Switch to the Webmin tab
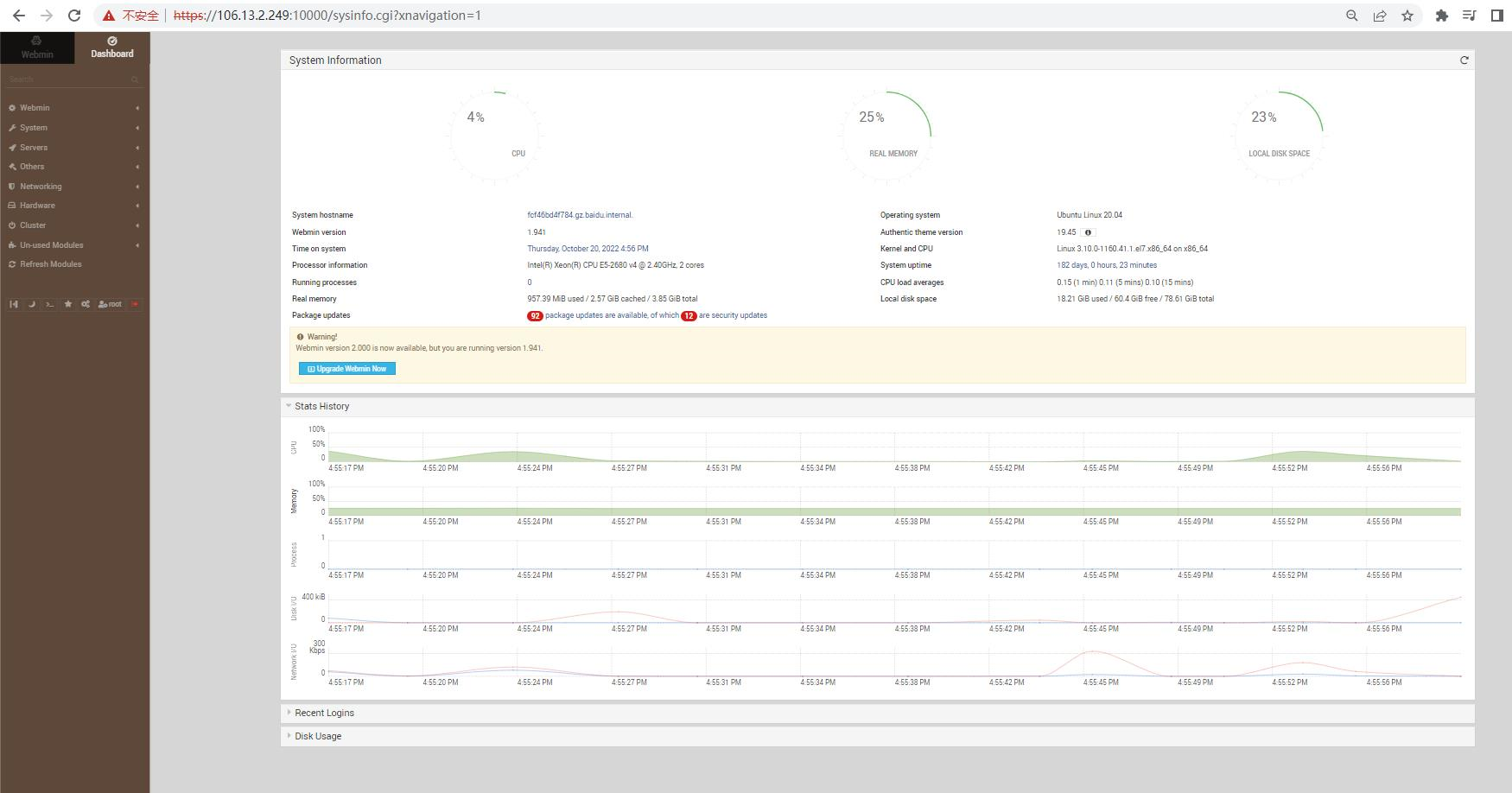The height and width of the screenshot is (793, 1512). point(37,45)
